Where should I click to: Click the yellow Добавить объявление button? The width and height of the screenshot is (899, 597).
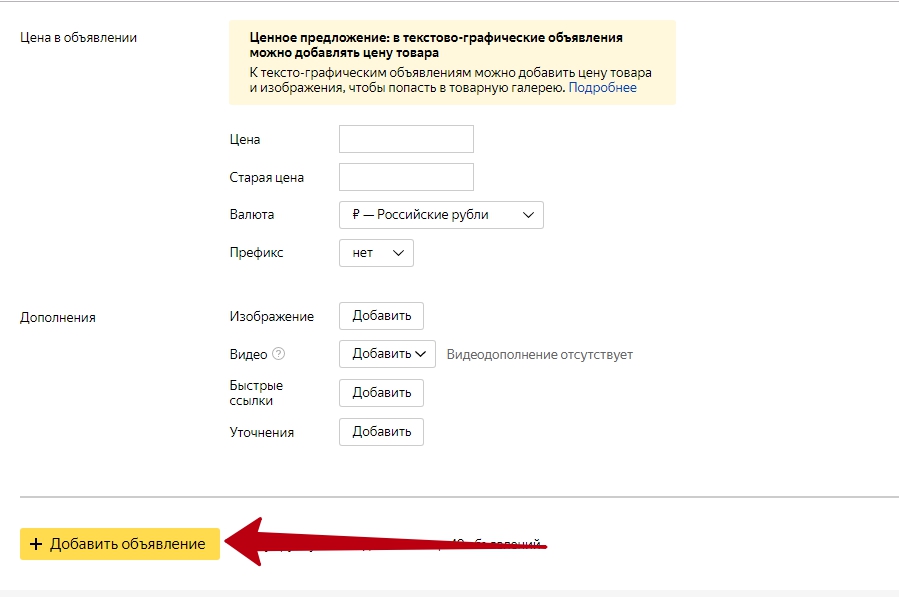click(x=120, y=544)
